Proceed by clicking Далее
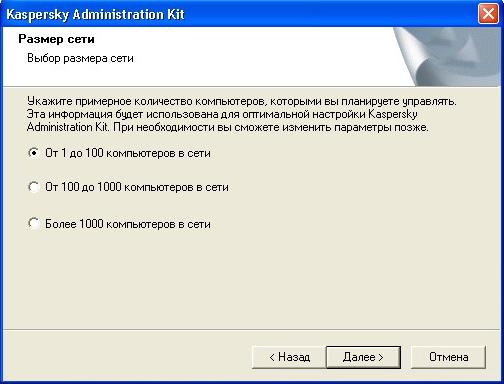The width and height of the screenshot is (504, 384). [363, 357]
